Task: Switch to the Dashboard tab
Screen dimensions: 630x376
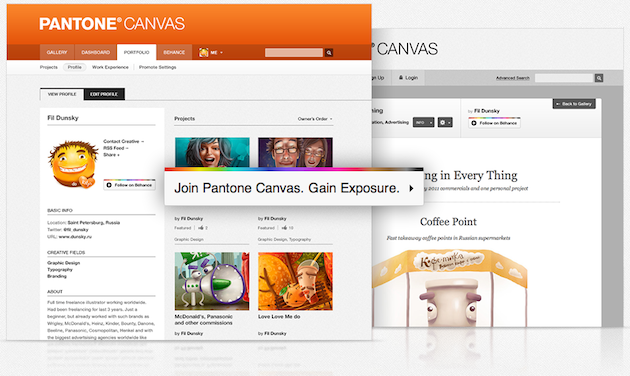Action: [96, 52]
